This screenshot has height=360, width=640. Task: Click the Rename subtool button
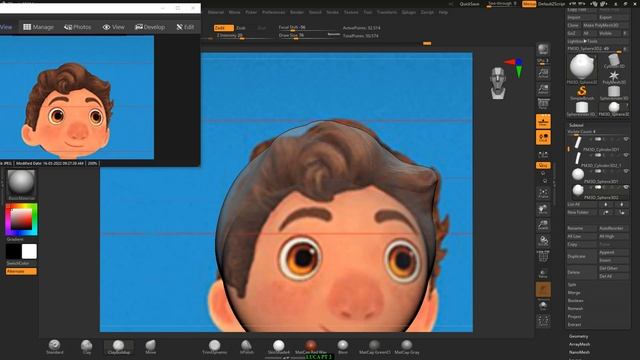[582, 228]
